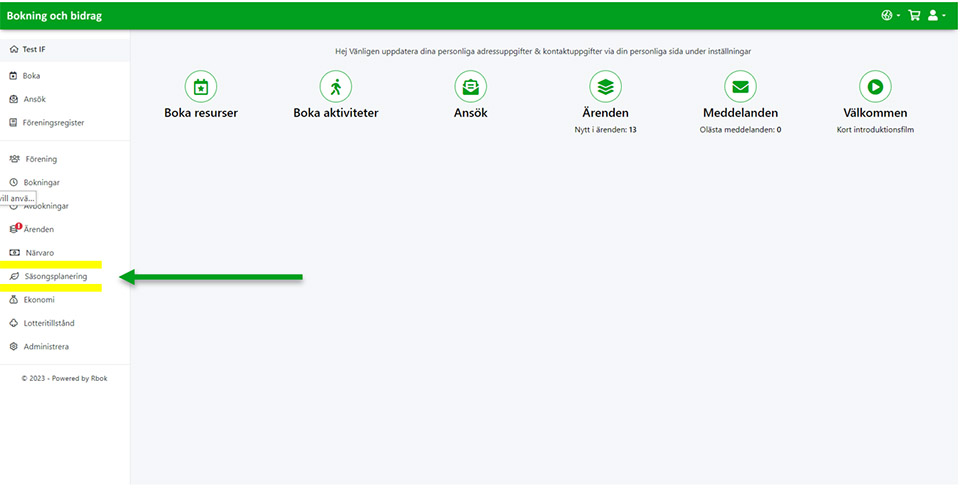Select Lotteritillstånd in the sidebar
Viewport: 960px width, 488px height.
click(49, 323)
